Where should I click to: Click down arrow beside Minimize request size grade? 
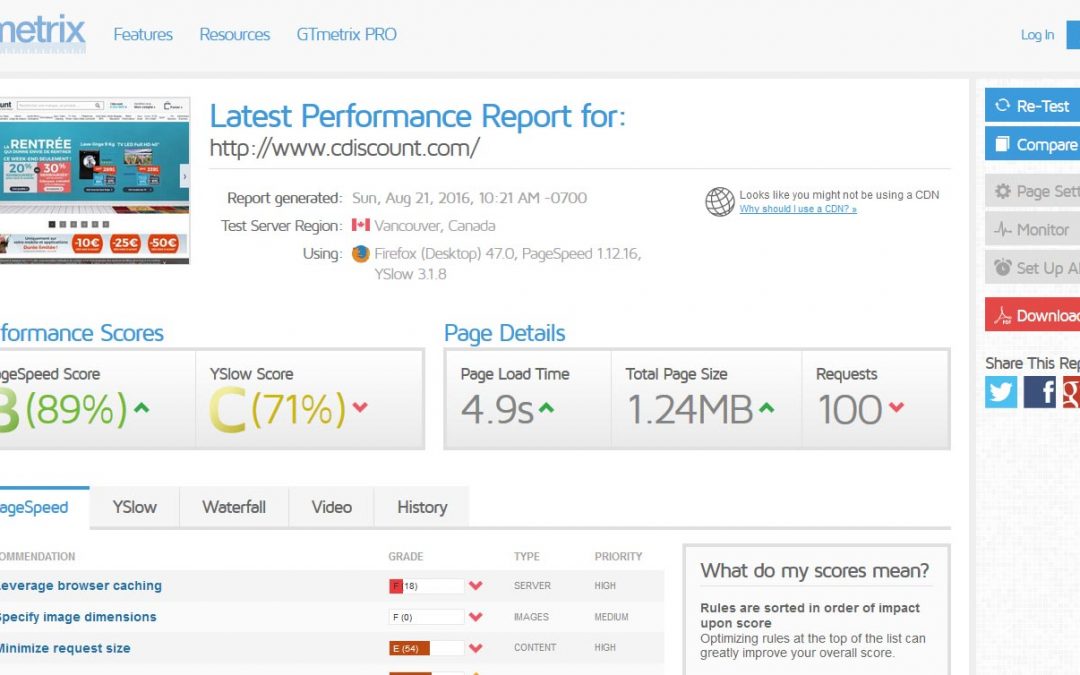click(475, 648)
